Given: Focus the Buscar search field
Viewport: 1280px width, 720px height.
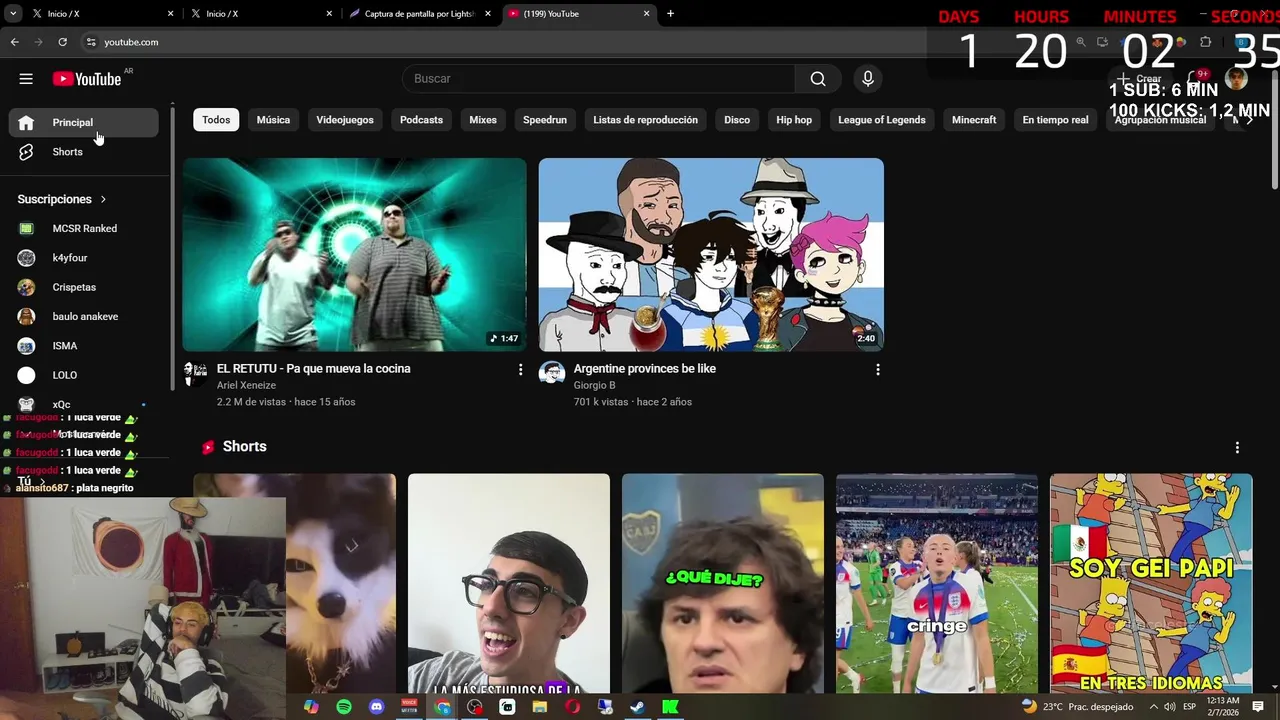Looking at the screenshot, I should 599,79.
